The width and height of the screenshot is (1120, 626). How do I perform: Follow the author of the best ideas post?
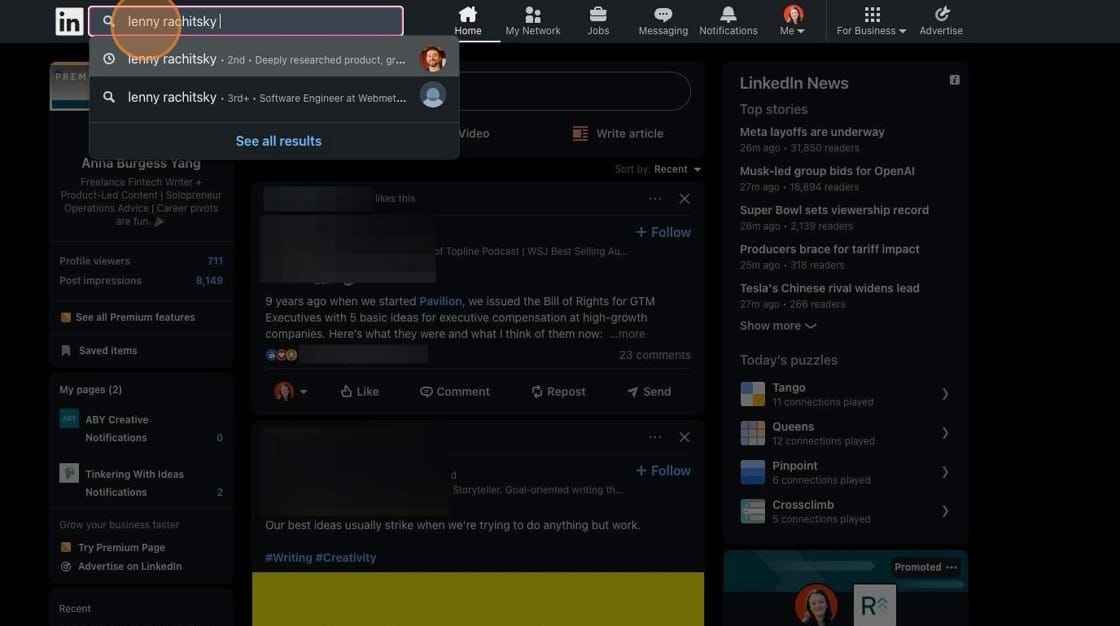coord(663,471)
